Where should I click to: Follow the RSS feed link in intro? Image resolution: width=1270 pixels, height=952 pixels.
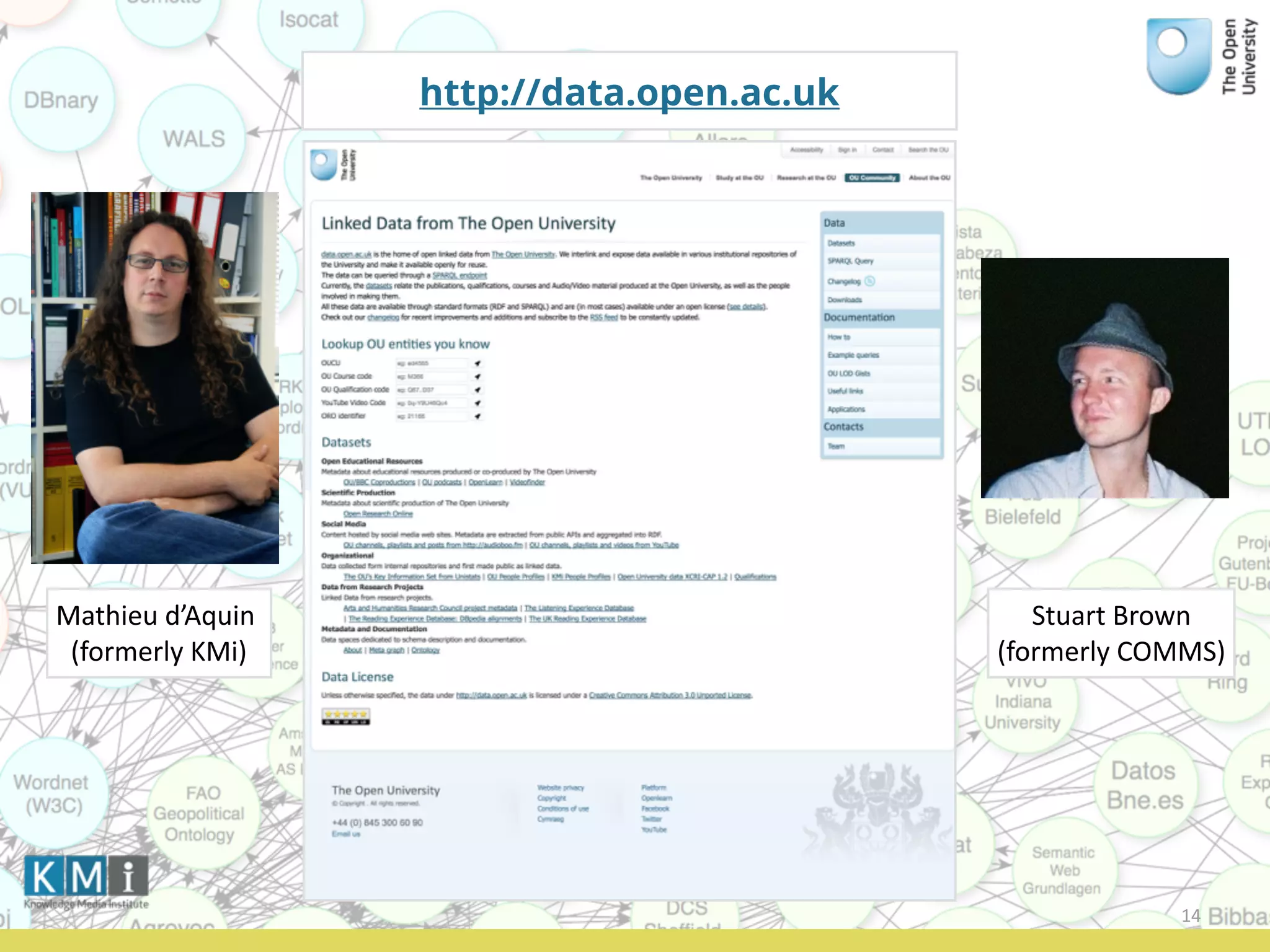[x=603, y=317]
